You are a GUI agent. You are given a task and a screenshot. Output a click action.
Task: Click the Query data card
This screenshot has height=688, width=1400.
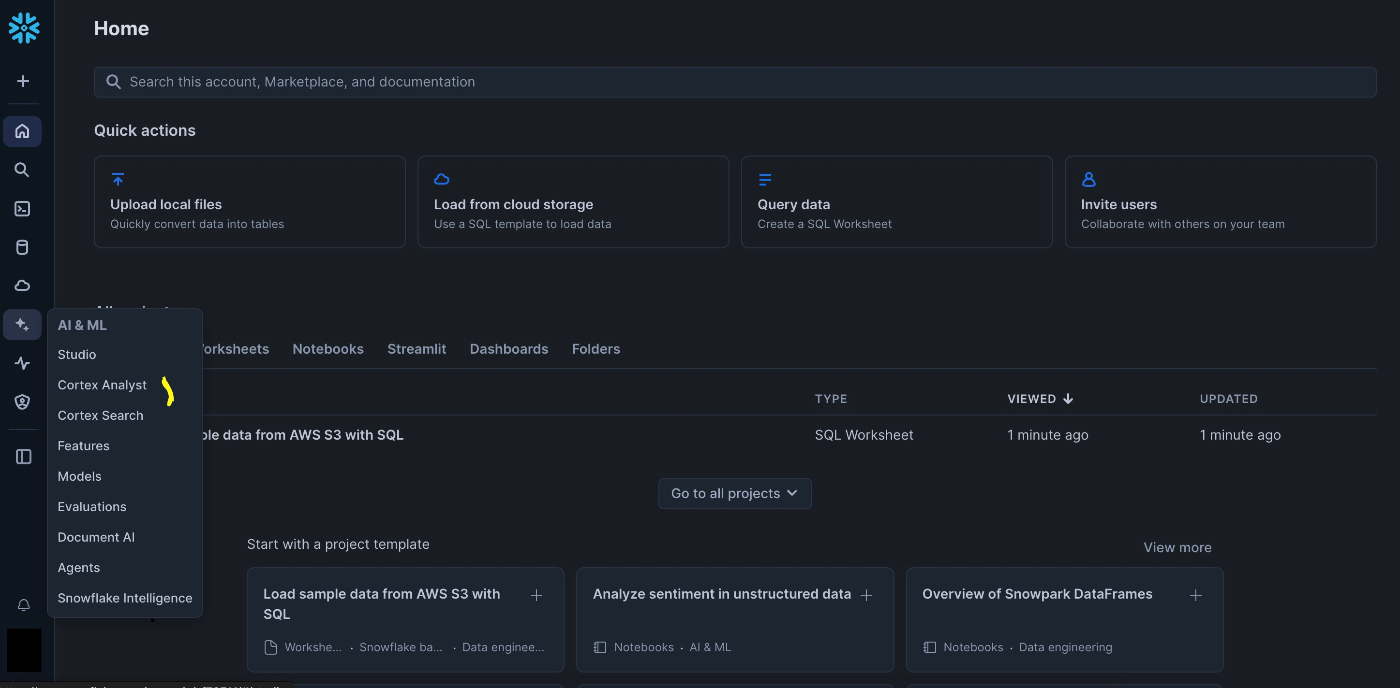[x=897, y=201]
